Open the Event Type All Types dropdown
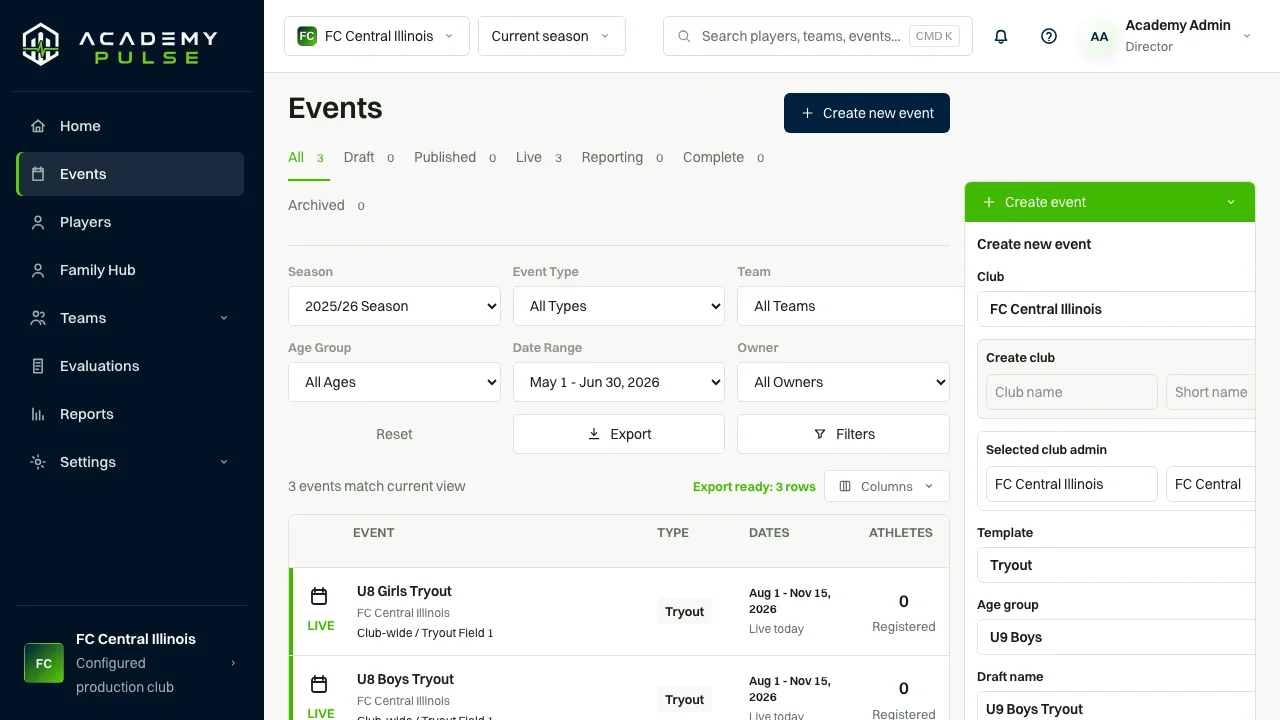The width and height of the screenshot is (1280, 720). coord(619,306)
